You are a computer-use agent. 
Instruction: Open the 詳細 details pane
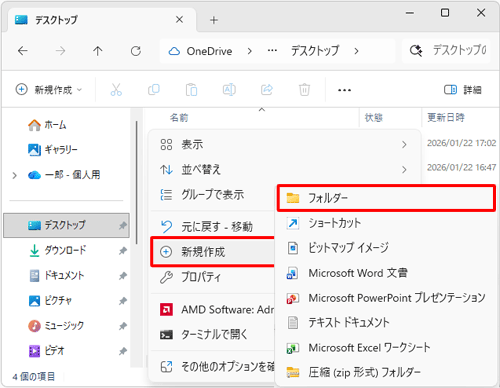(463, 90)
